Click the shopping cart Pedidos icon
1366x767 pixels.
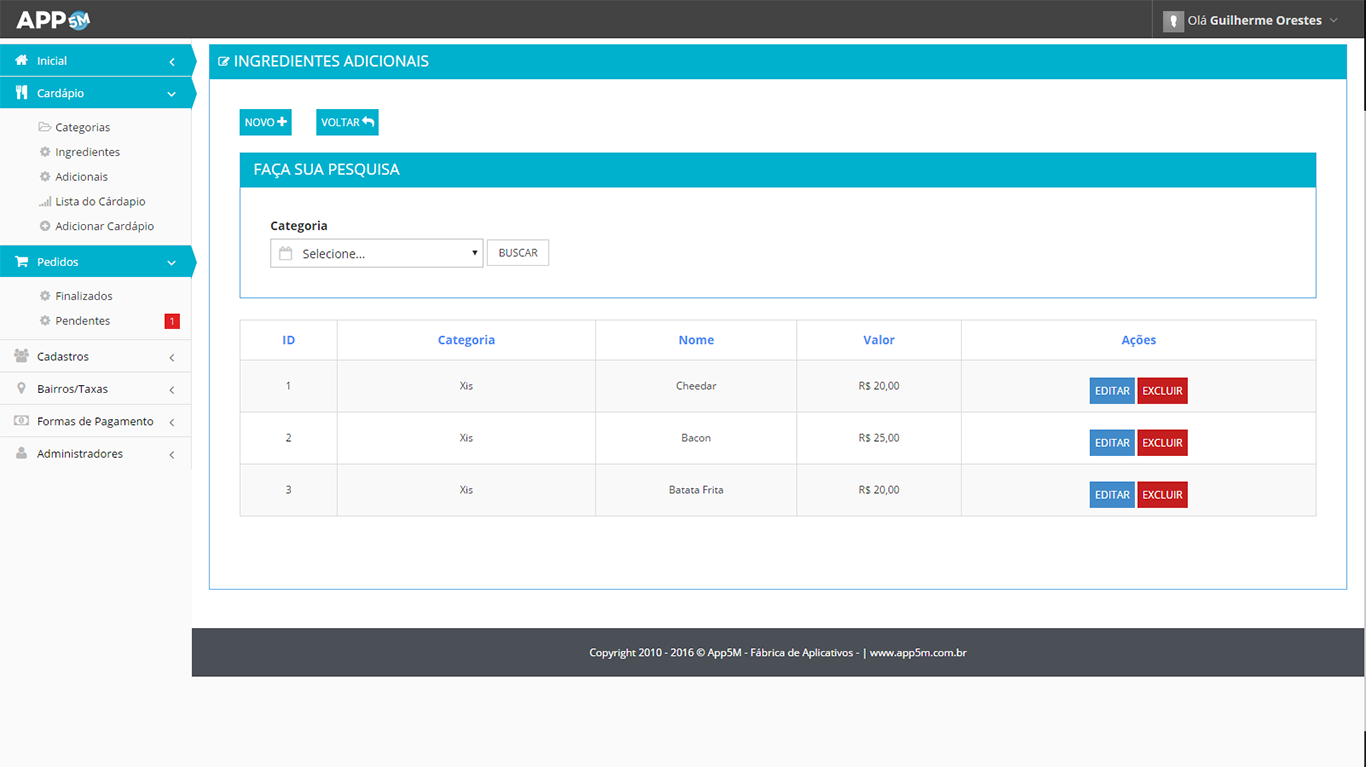pos(21,262)
